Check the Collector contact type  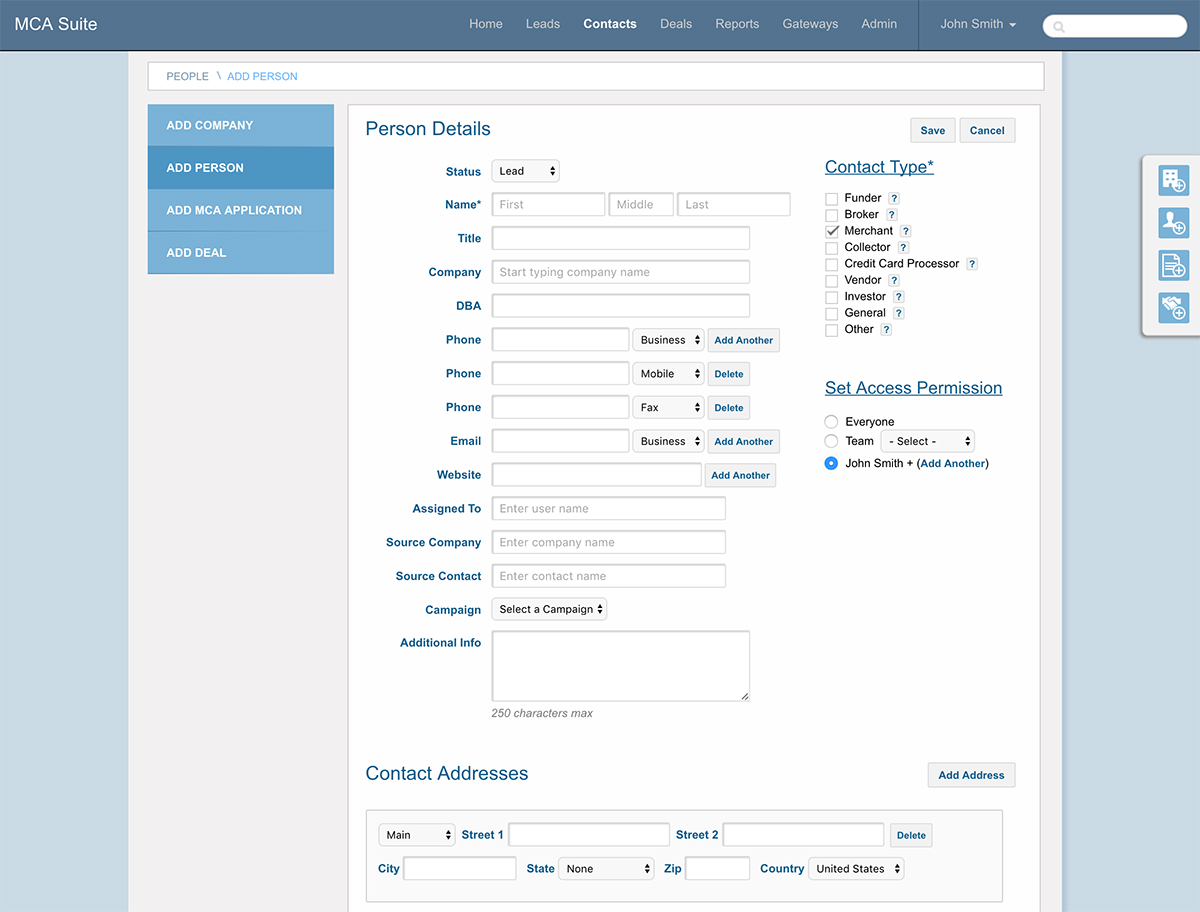click(x=832, y=248)
